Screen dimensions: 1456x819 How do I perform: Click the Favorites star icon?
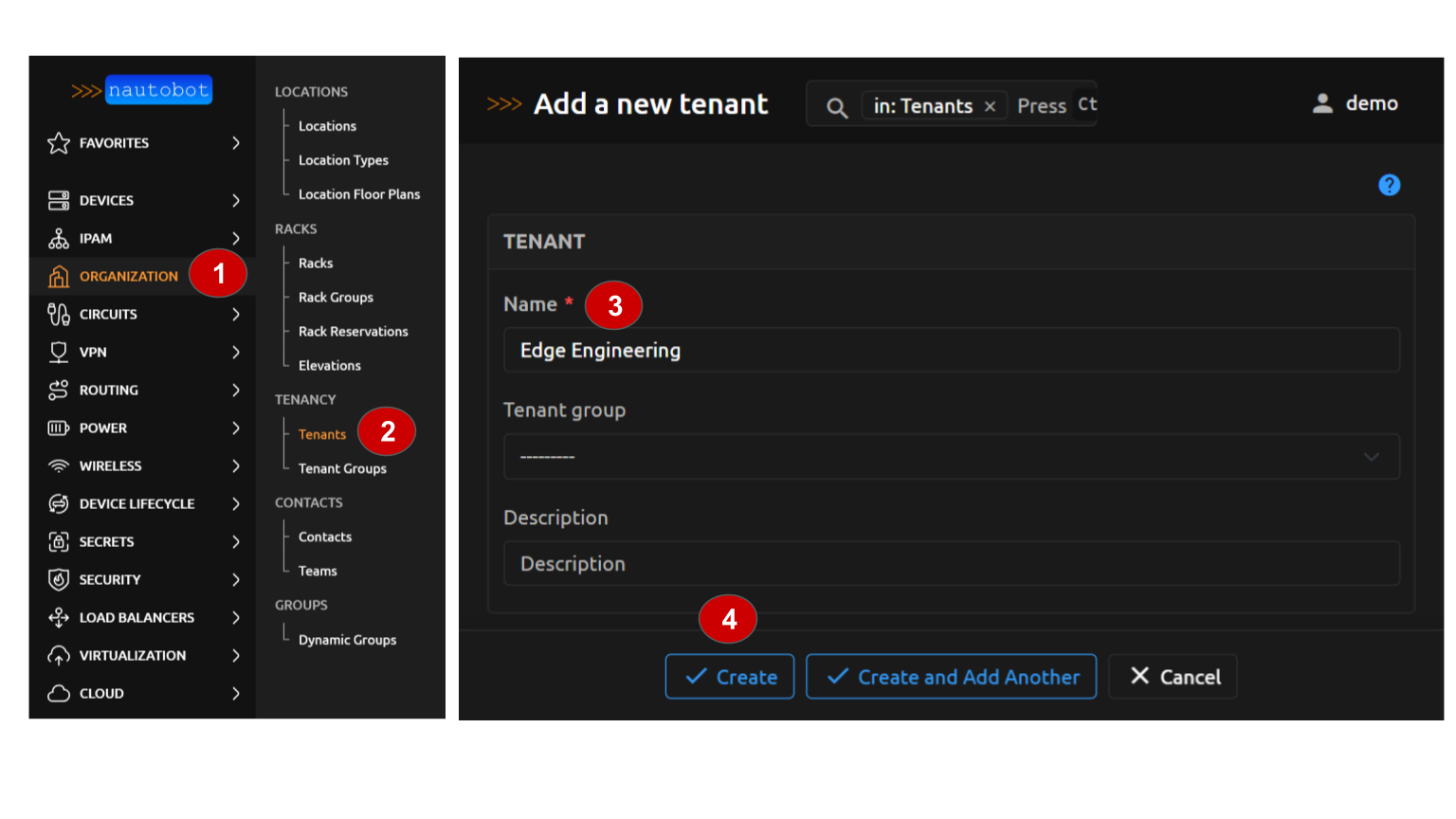[x=59, y=143]
